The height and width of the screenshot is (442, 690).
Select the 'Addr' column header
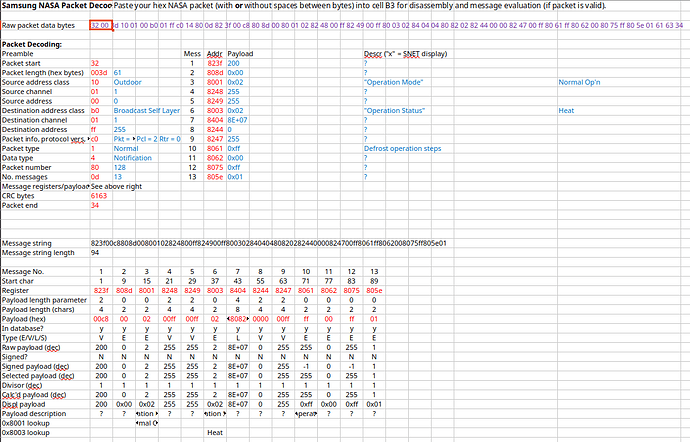(215, 54)
